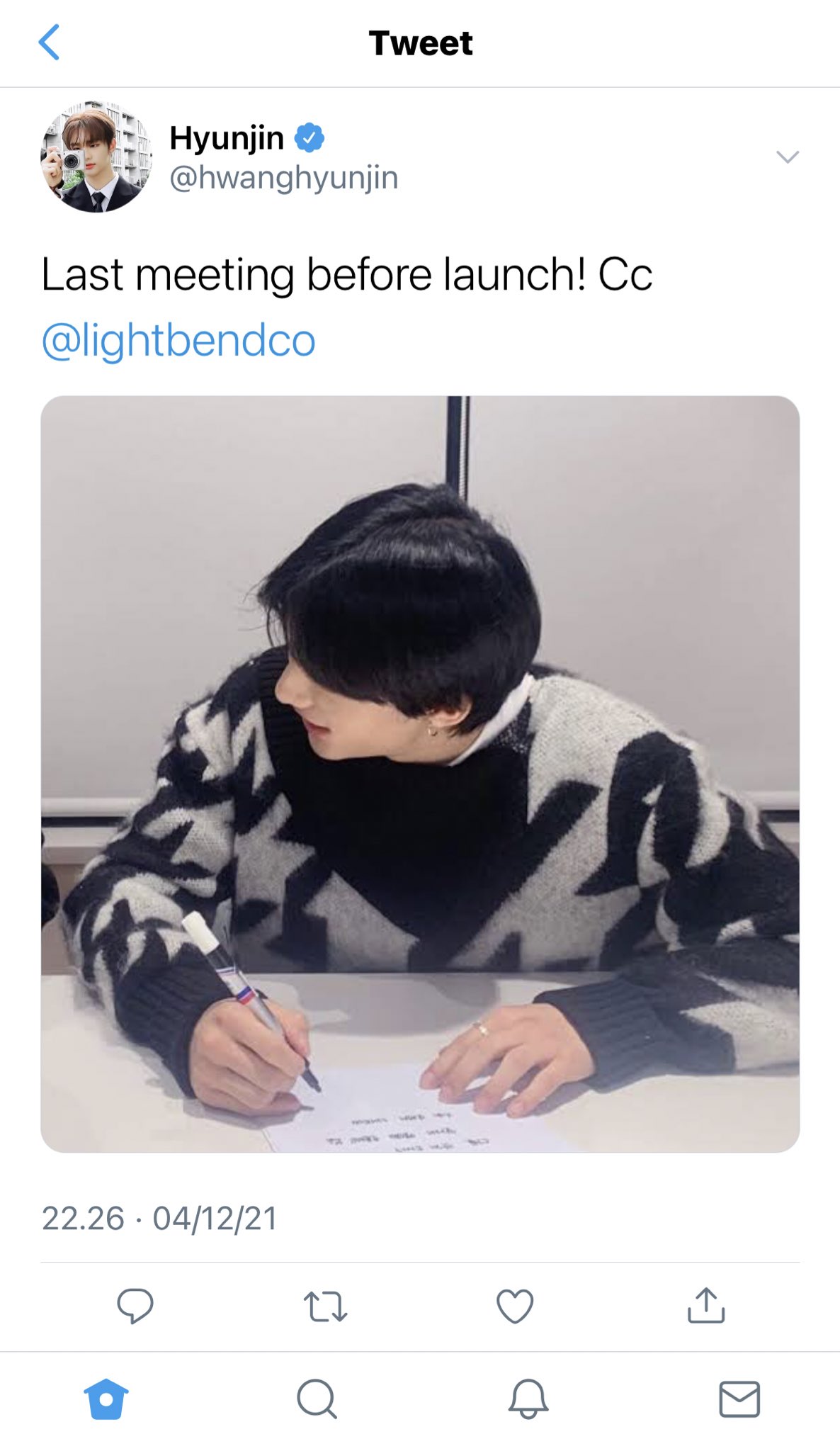Image resolution: width=840 pixels, height=1451 pixels.
Task: Tap the verified badge next to Hyunjin
Action: click(x=310, y=137)
